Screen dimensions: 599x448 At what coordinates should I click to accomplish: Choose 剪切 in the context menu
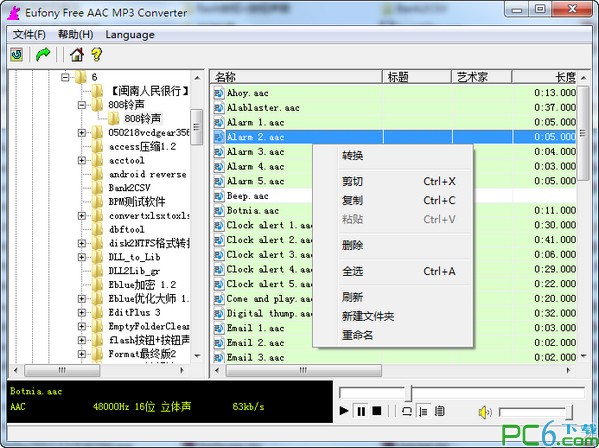tap(393, 181)
